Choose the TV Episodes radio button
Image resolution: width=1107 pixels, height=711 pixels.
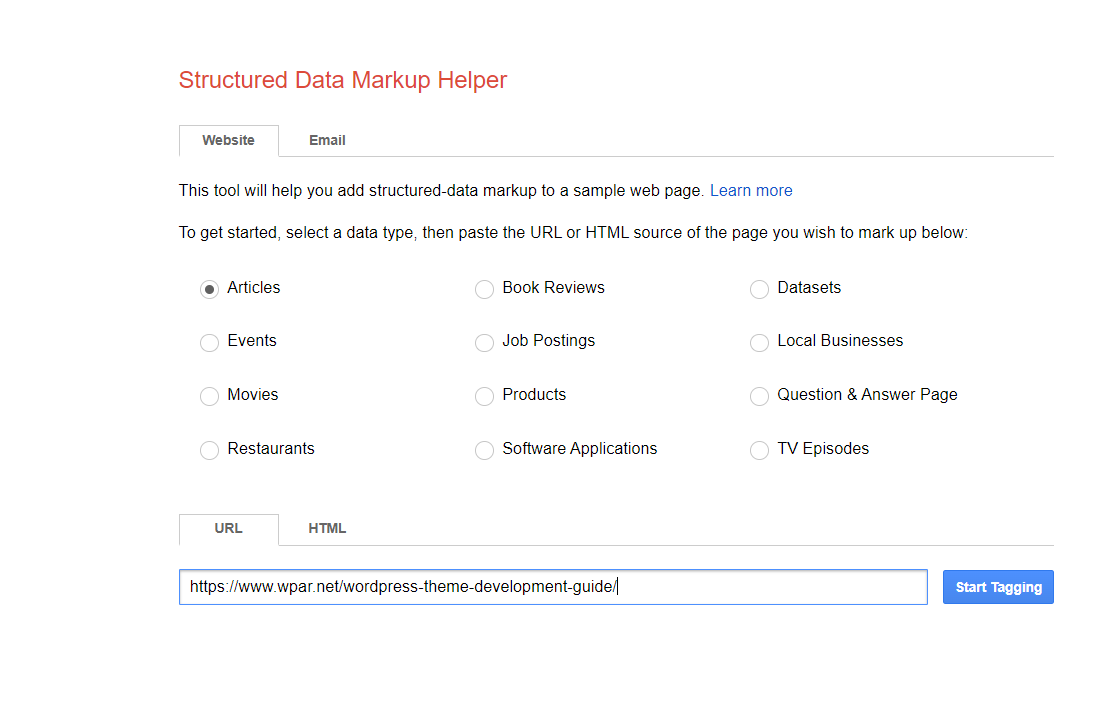(759, 450)
